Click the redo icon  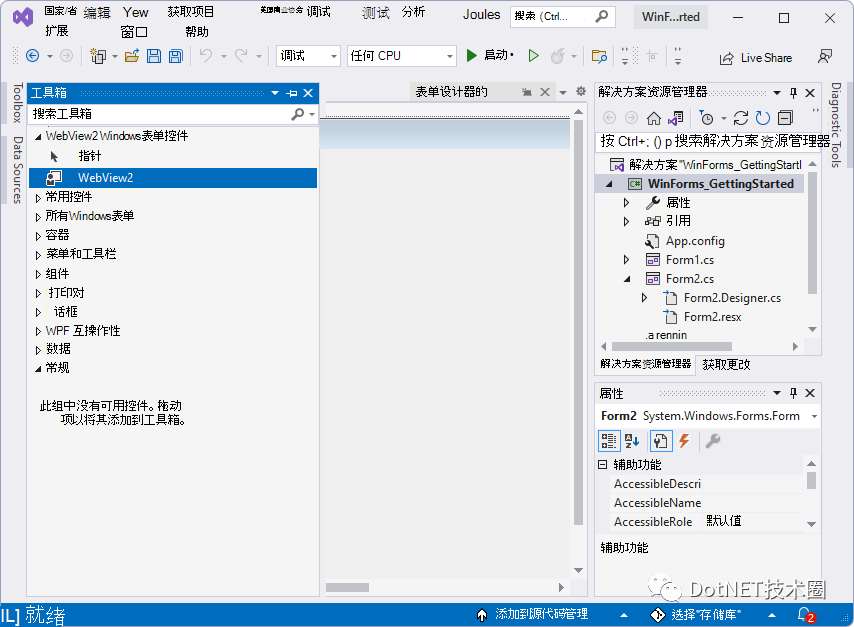pyautogui.click(x=241, y=56)
